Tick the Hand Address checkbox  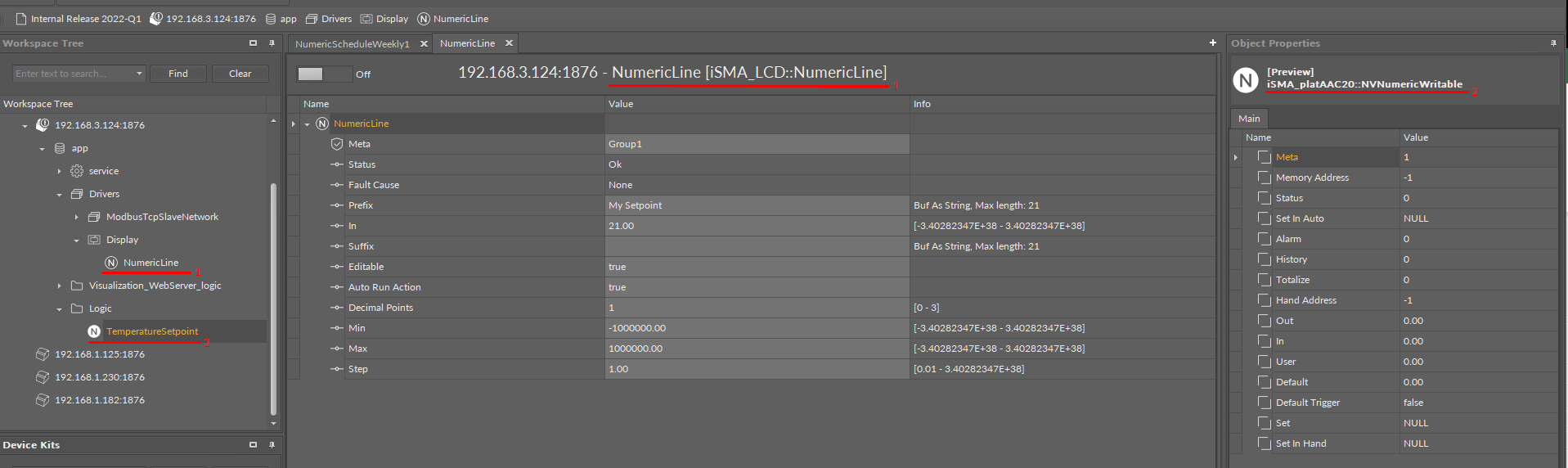click(1265, 300)
